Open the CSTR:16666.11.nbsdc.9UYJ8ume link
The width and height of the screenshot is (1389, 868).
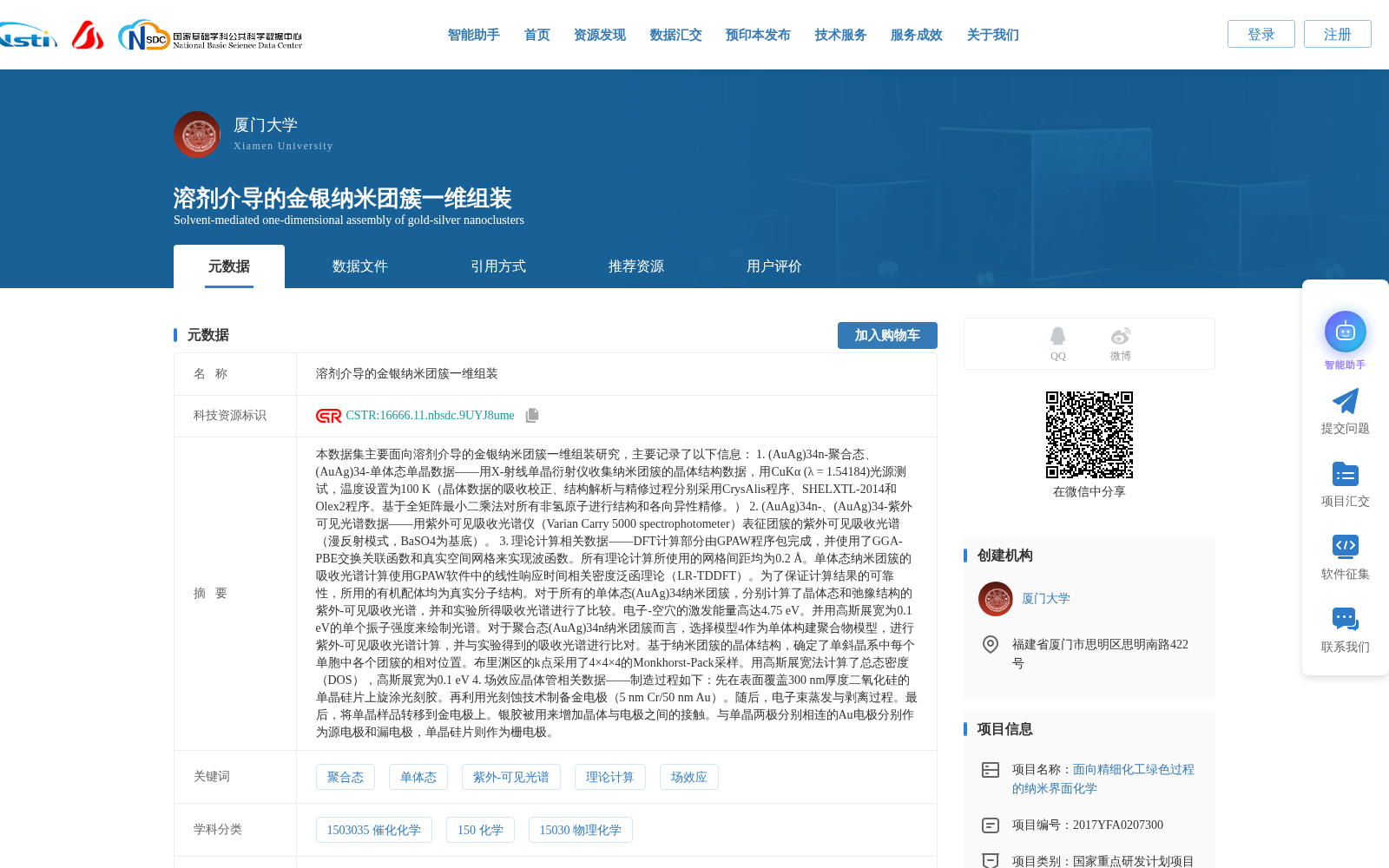[x=430, y=416]
